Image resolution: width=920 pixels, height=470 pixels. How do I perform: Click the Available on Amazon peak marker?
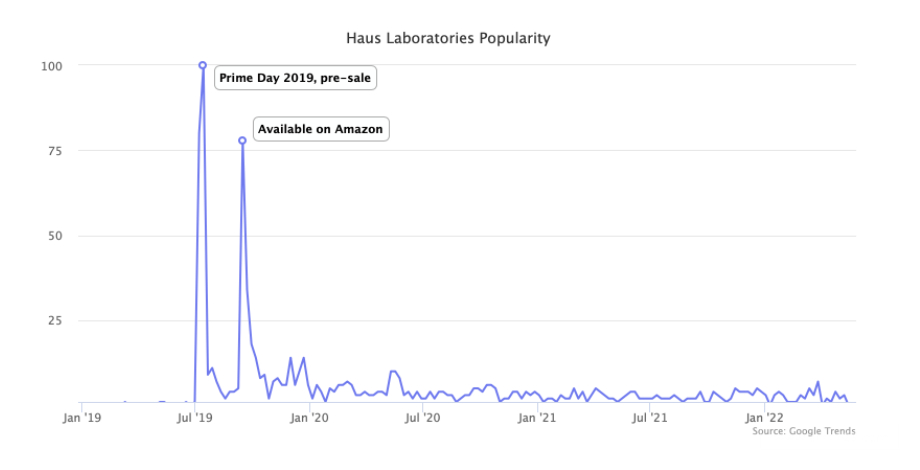242,140
